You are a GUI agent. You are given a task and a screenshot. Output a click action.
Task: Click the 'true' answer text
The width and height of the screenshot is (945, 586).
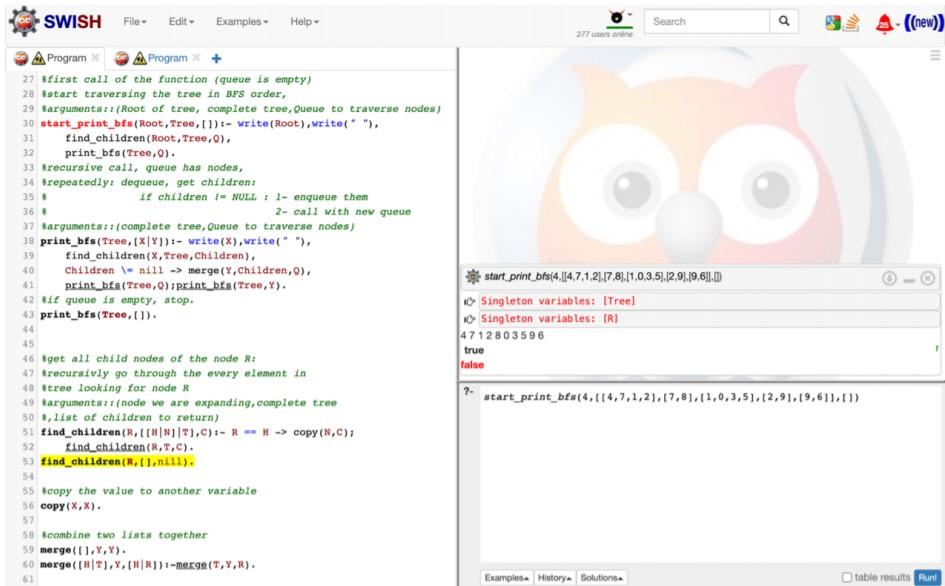point(474,350)
